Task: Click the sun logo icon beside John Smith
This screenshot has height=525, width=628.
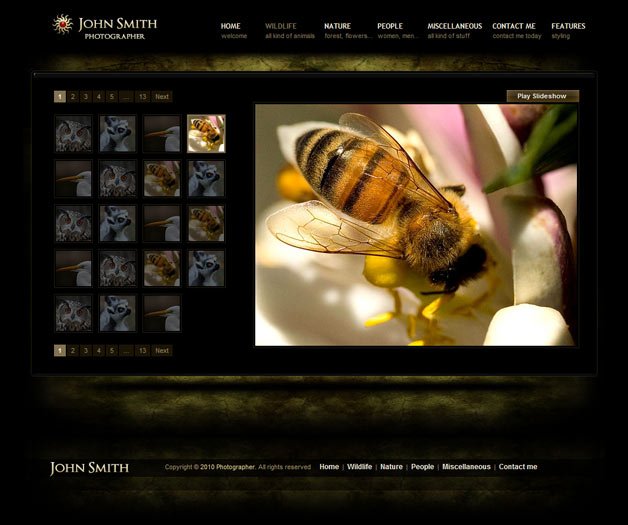Action: tap(62, 24)
